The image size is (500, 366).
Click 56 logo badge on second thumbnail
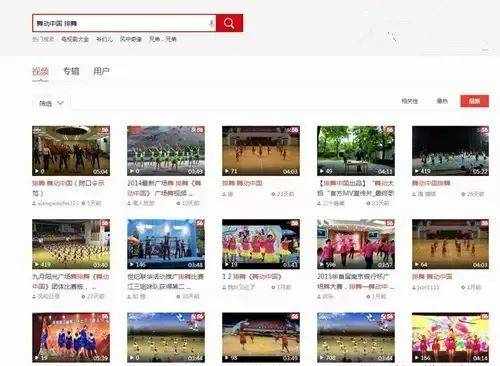tap(199, 130)
